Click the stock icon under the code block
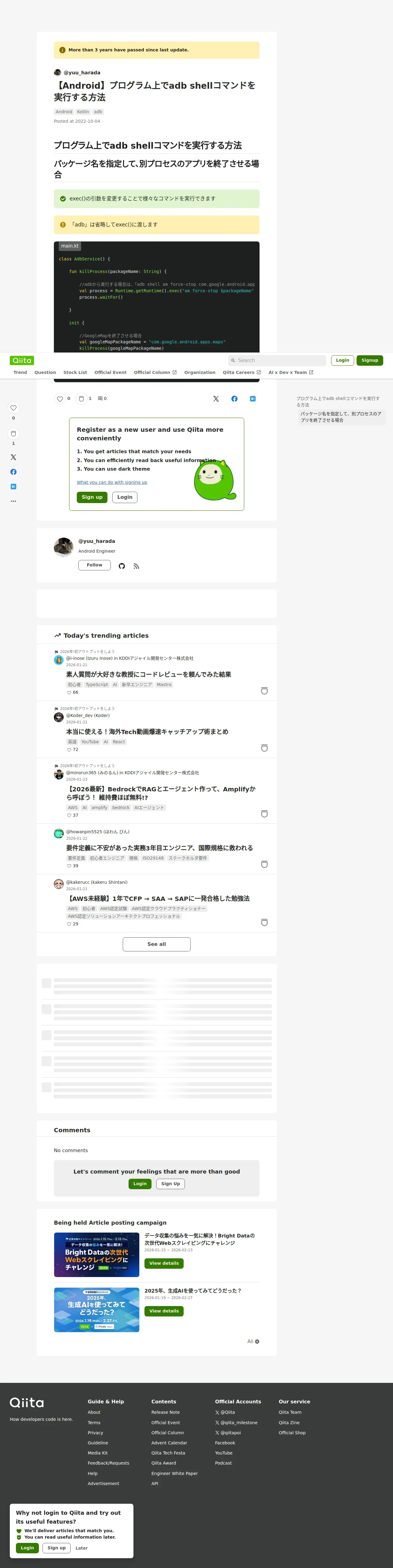Image resolution: width=393 pixels, height=1568 pixels. point(81,399)
